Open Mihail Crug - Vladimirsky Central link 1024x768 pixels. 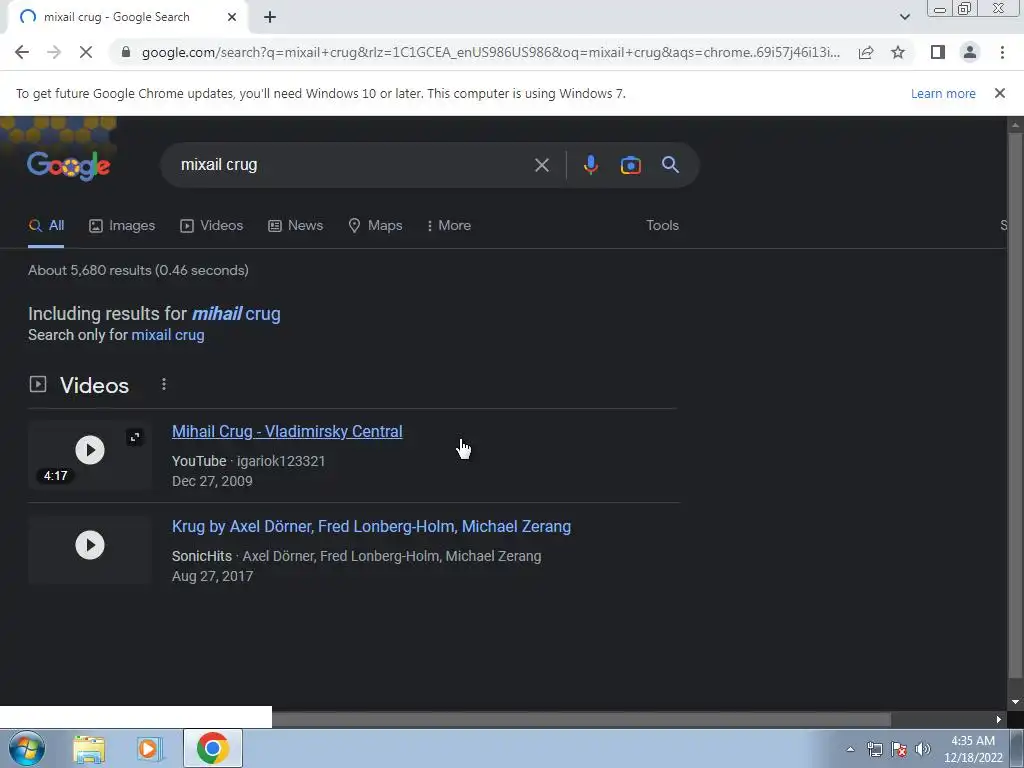(287, 432)
